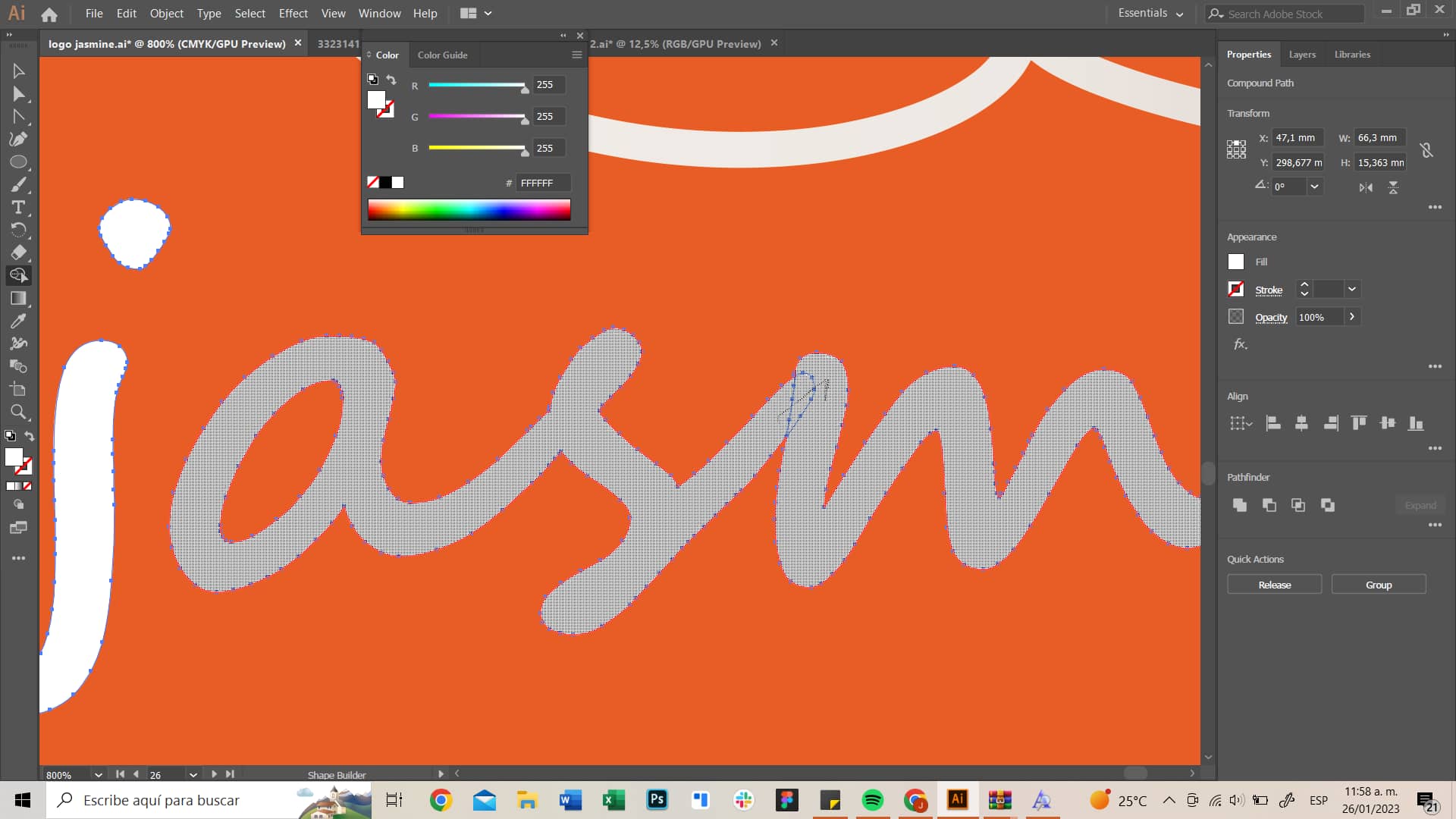
Task: Click Vertical Align Top icon
Action: click(x=1359, y=423)
